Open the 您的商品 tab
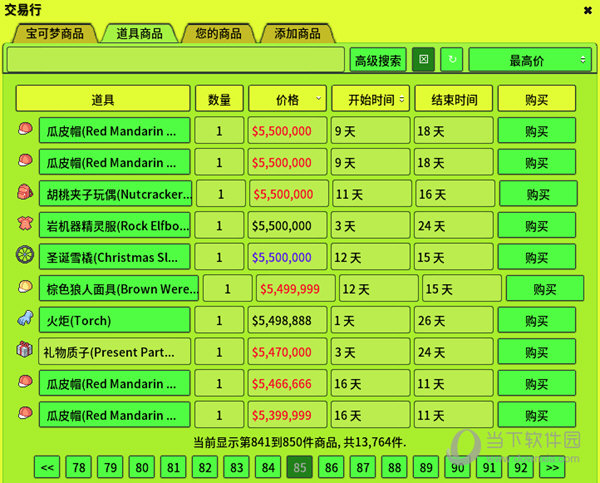 (x=218, y=33)
